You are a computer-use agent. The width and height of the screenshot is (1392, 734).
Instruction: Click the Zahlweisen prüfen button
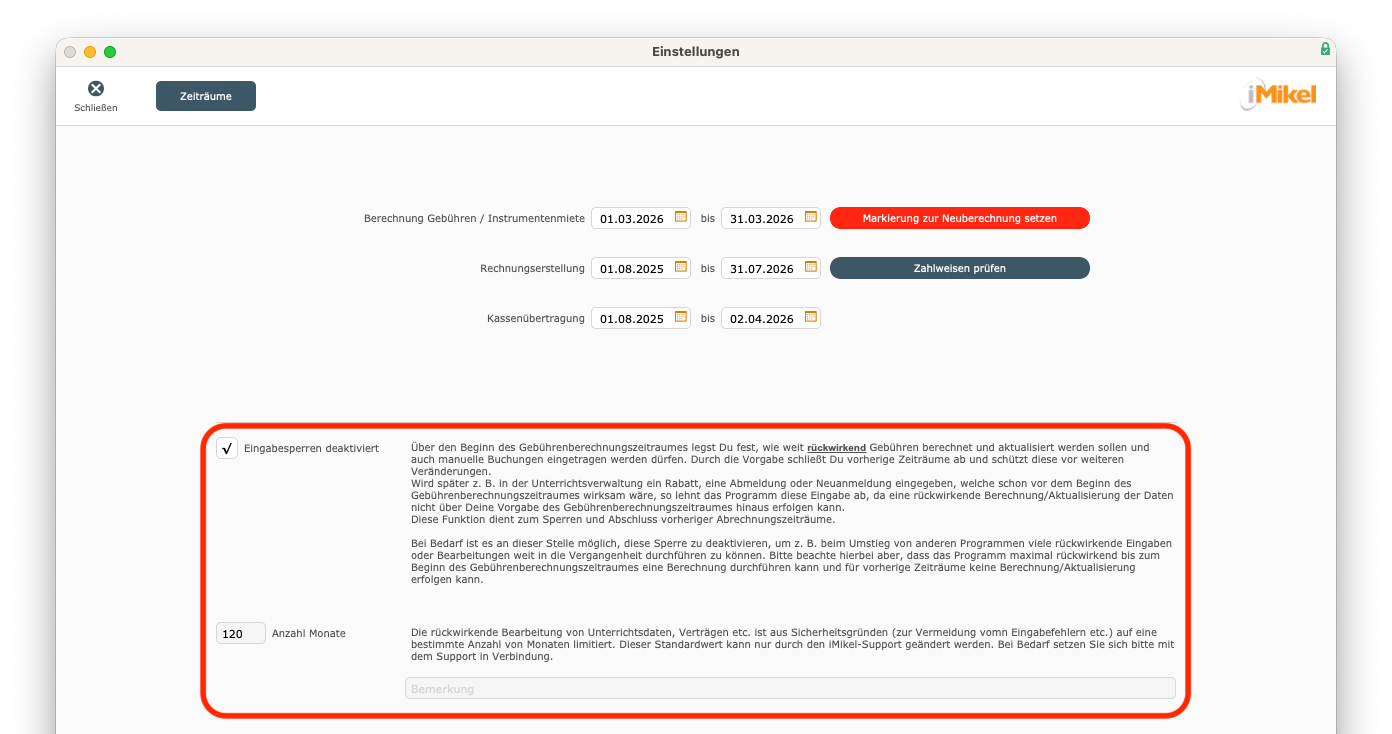[x=959, y=268]
